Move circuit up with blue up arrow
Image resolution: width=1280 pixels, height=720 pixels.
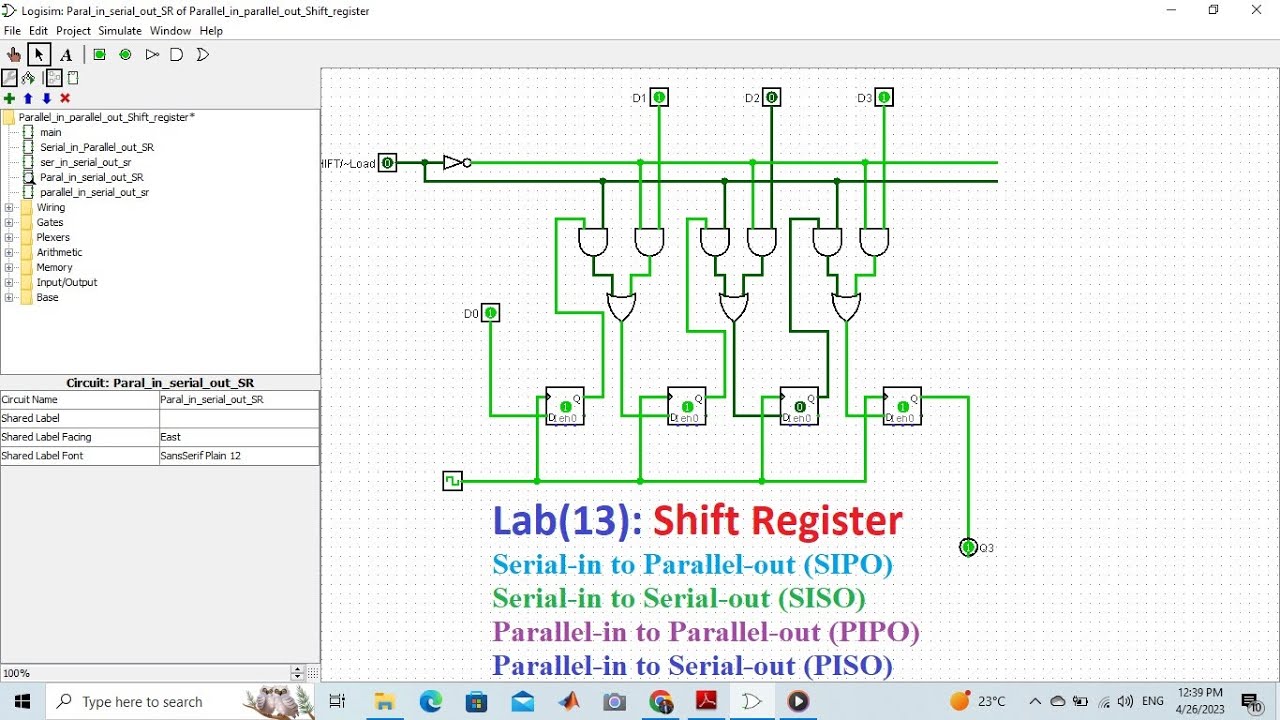coord(28,98)
